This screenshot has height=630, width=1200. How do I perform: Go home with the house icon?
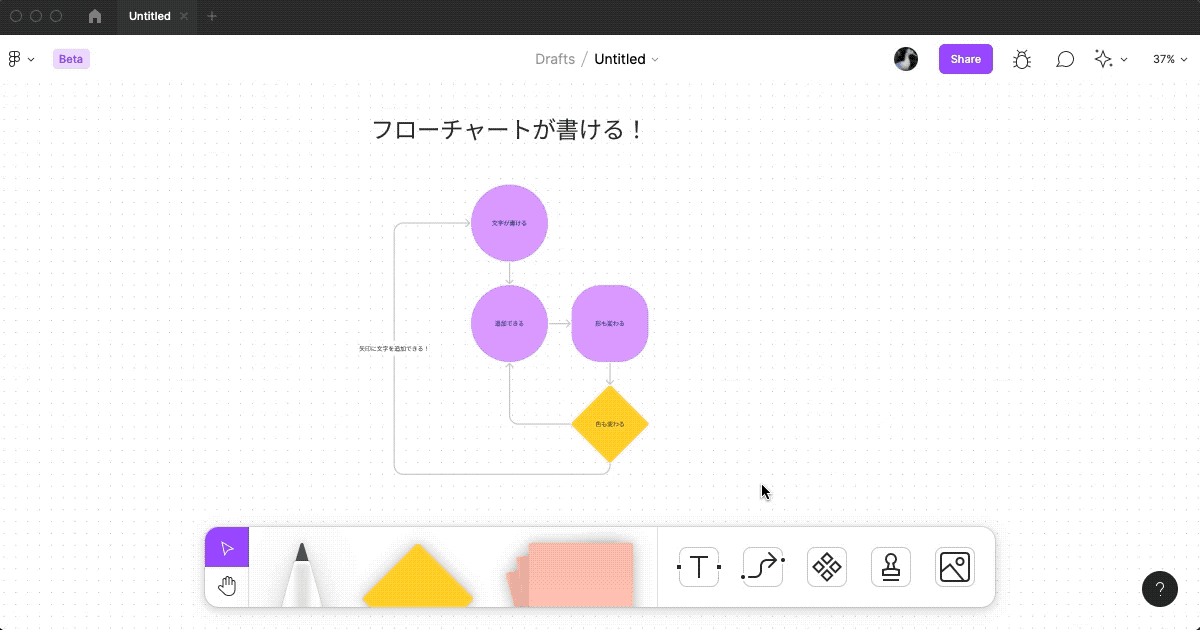tap(94, 16)
